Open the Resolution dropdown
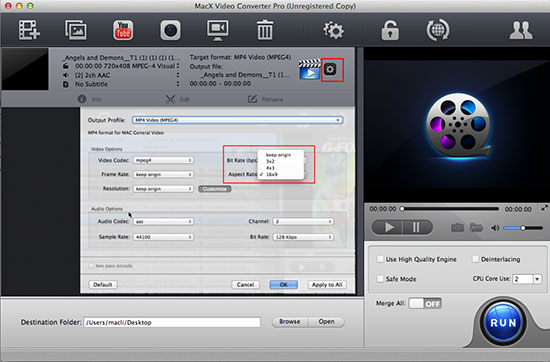 click(x=163, y=189)
